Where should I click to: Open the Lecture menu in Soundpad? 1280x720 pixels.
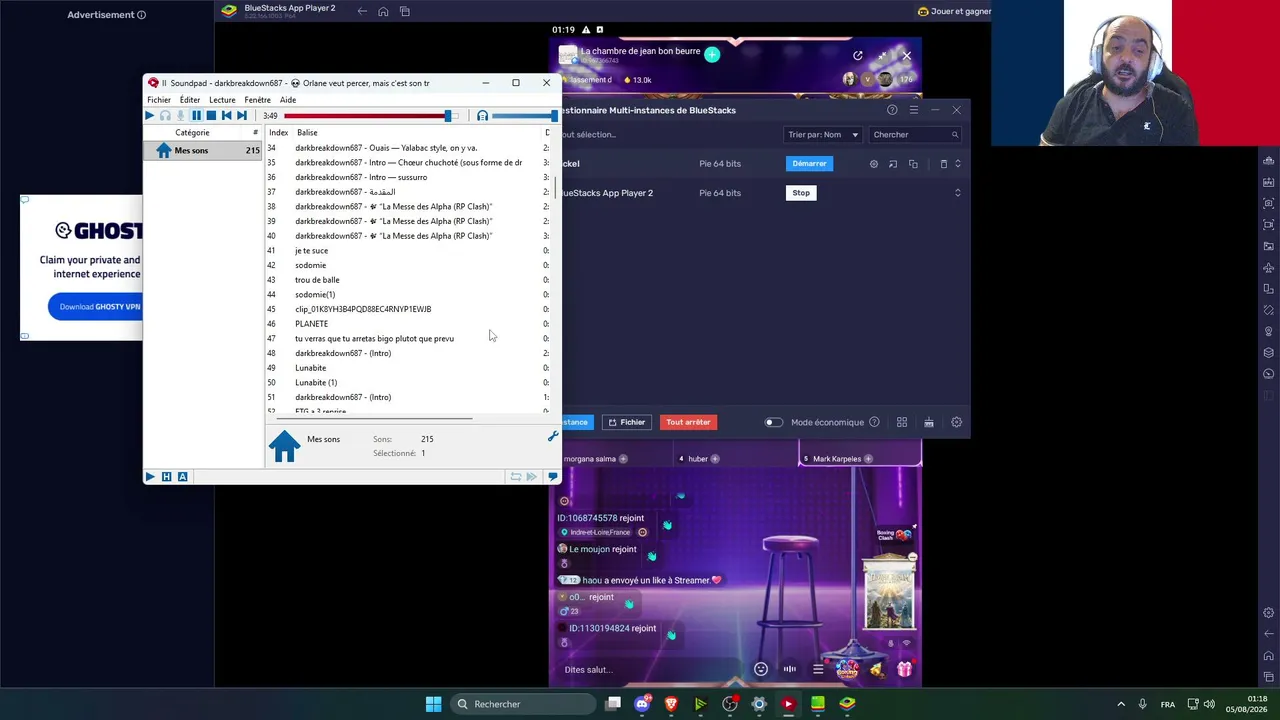pyautogui.click(x=222, y=100)
